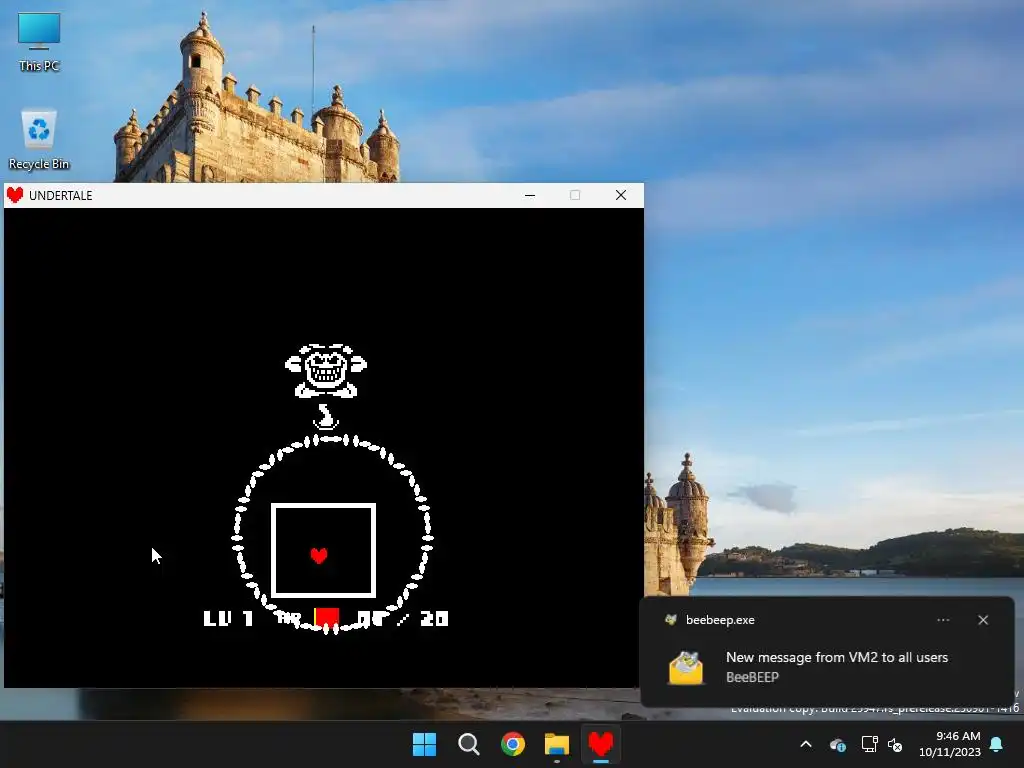The image size is (1024, 768).
Task: Dismiss the beebeep.exe notification
Action: click(983, 620)
